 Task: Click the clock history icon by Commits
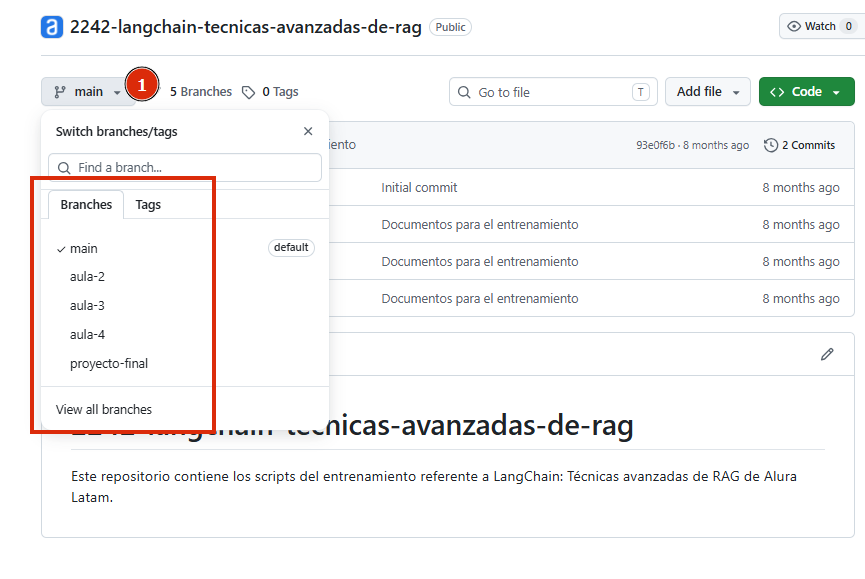pyautogui.click(x=771, y=145)
